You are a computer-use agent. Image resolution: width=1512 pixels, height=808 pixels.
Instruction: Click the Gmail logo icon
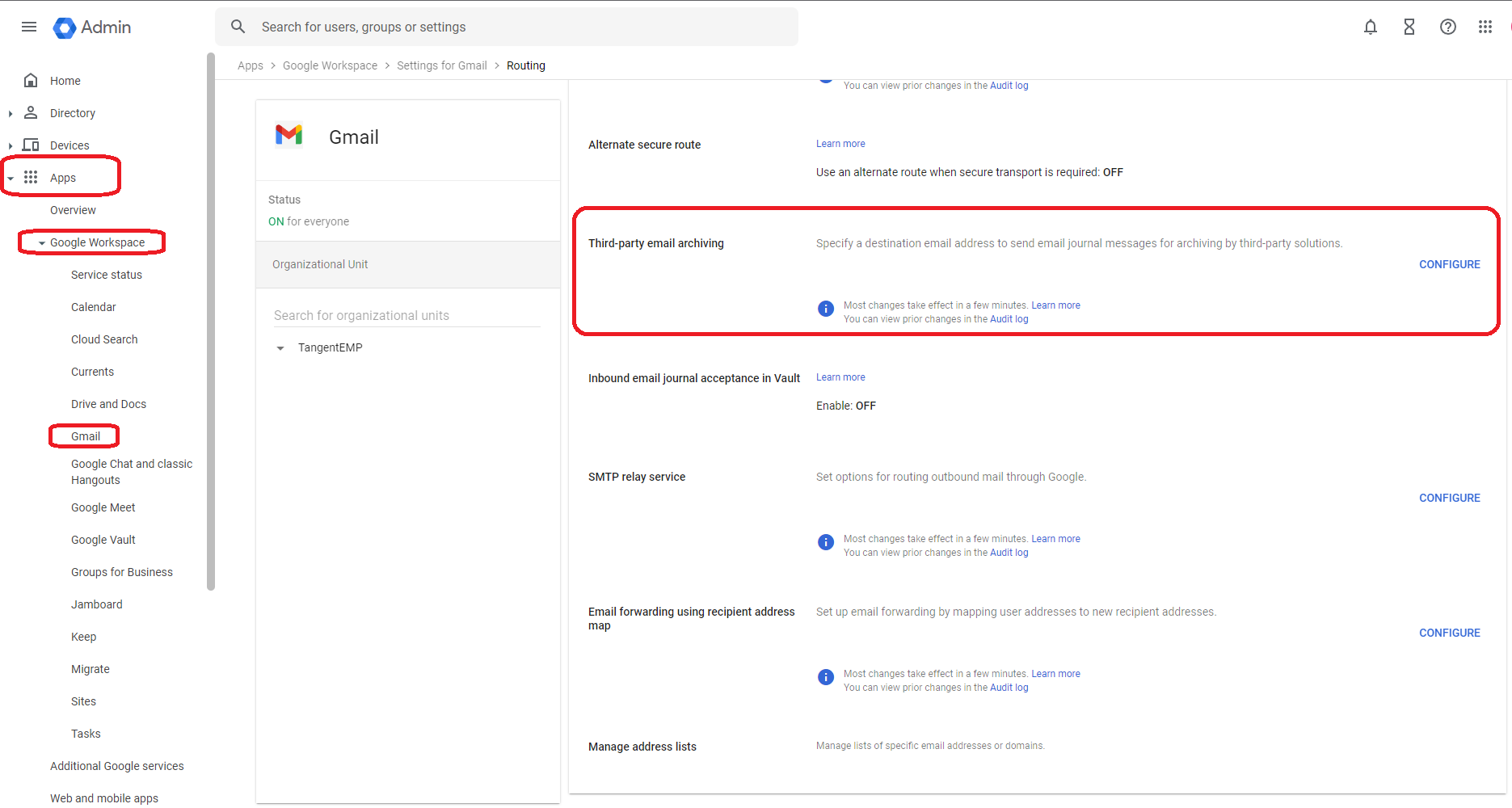pyautogui.click(x=289, y=135)
